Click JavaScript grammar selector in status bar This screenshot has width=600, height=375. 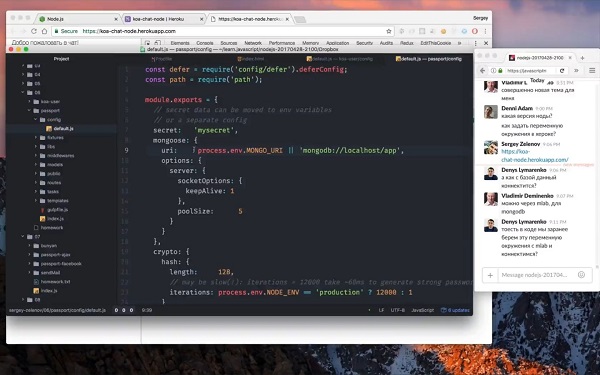click(x=422, y=310)
